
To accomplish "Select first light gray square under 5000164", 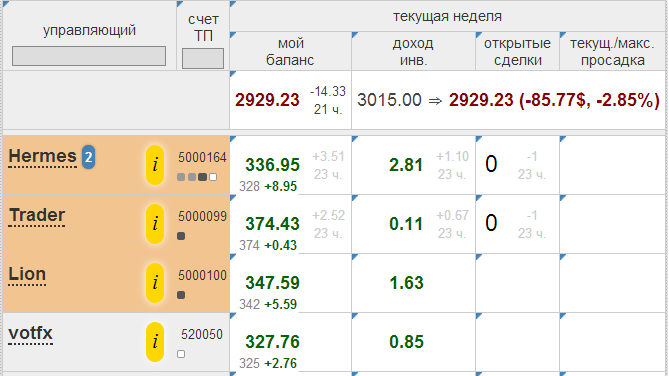I will (x=181, y=177).
